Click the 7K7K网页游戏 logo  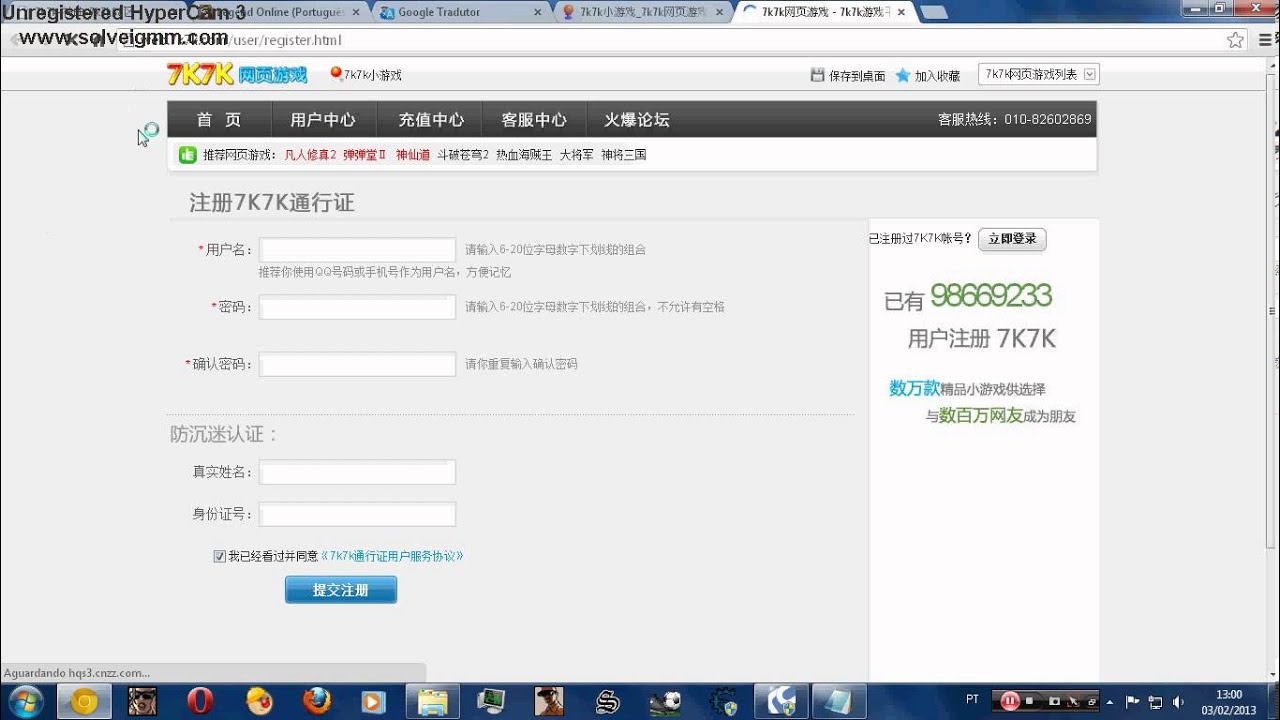click(x=237, y=74)
